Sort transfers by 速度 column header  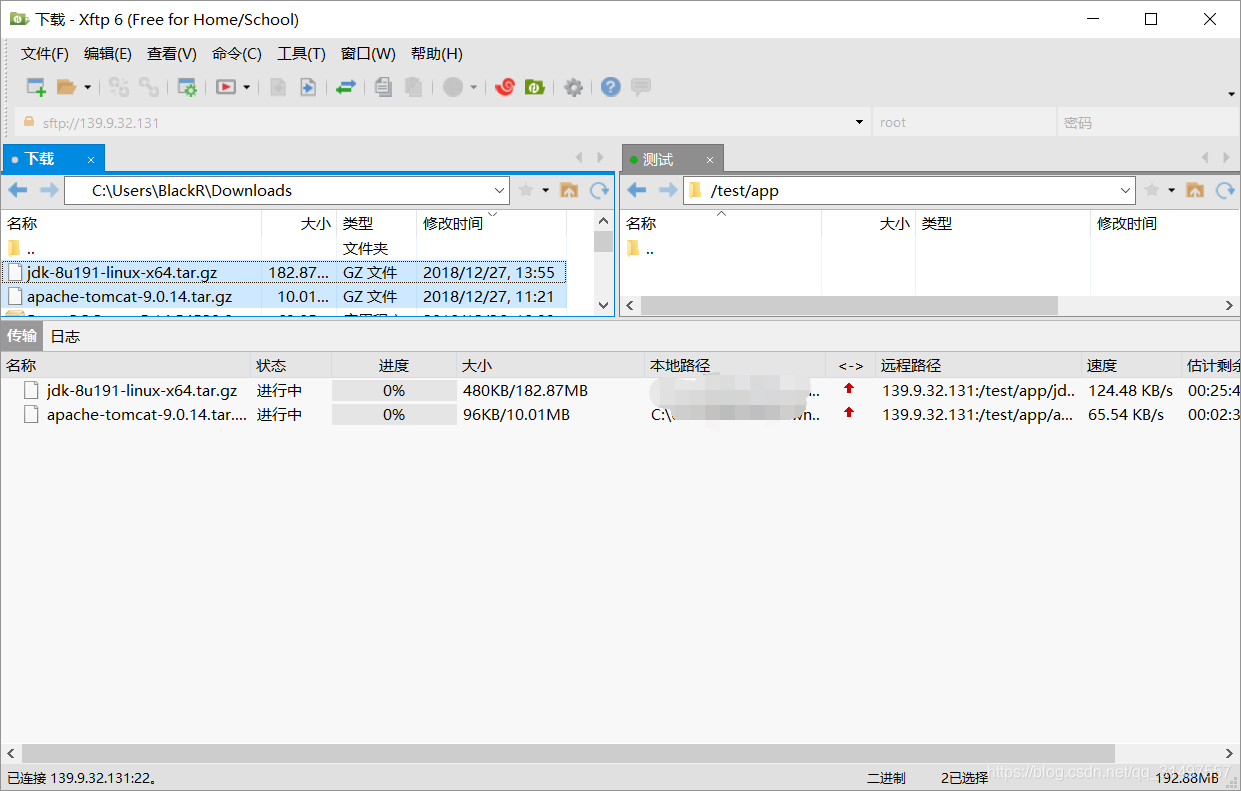[x=1130, y=365]
